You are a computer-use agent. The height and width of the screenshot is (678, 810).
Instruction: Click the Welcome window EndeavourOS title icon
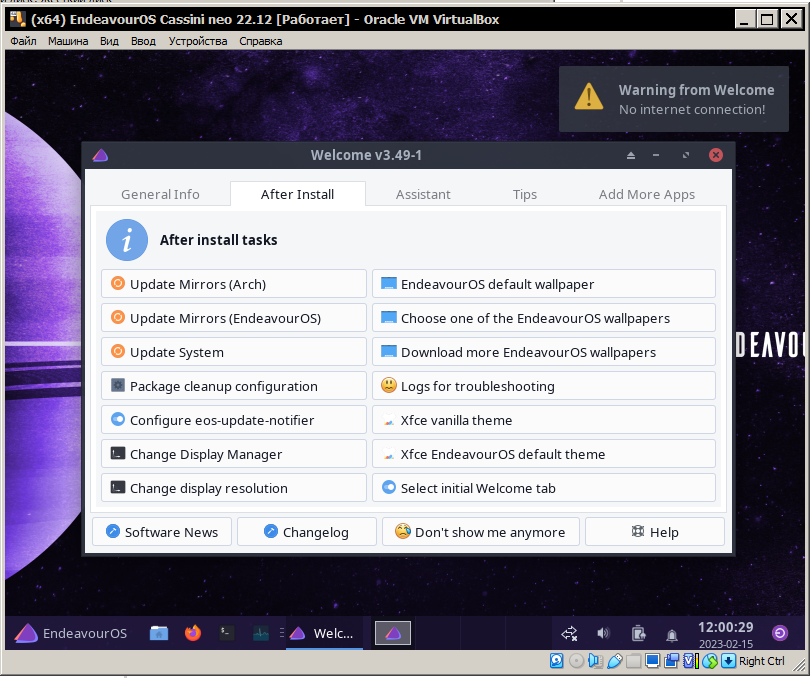point(100,155)
